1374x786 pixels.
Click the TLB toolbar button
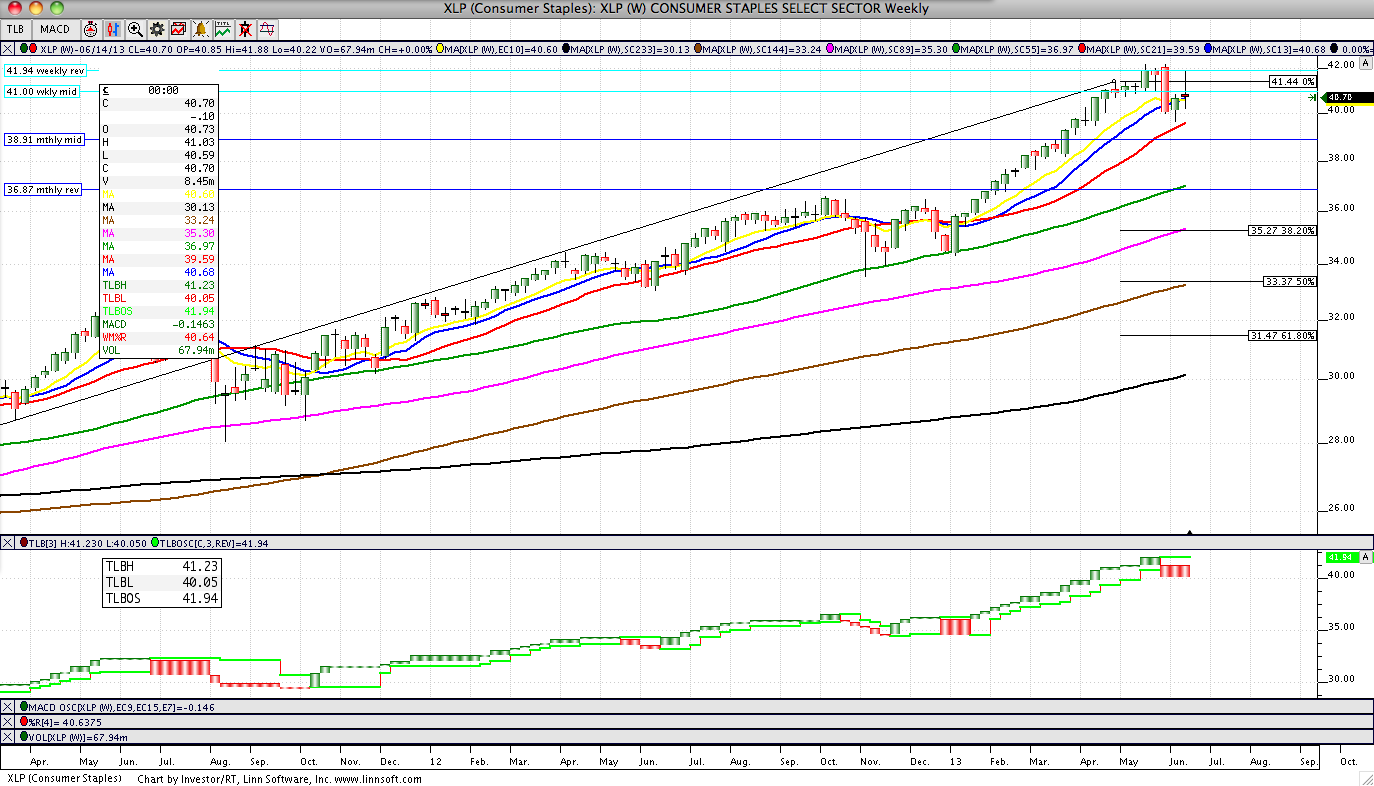click(17, 29)
